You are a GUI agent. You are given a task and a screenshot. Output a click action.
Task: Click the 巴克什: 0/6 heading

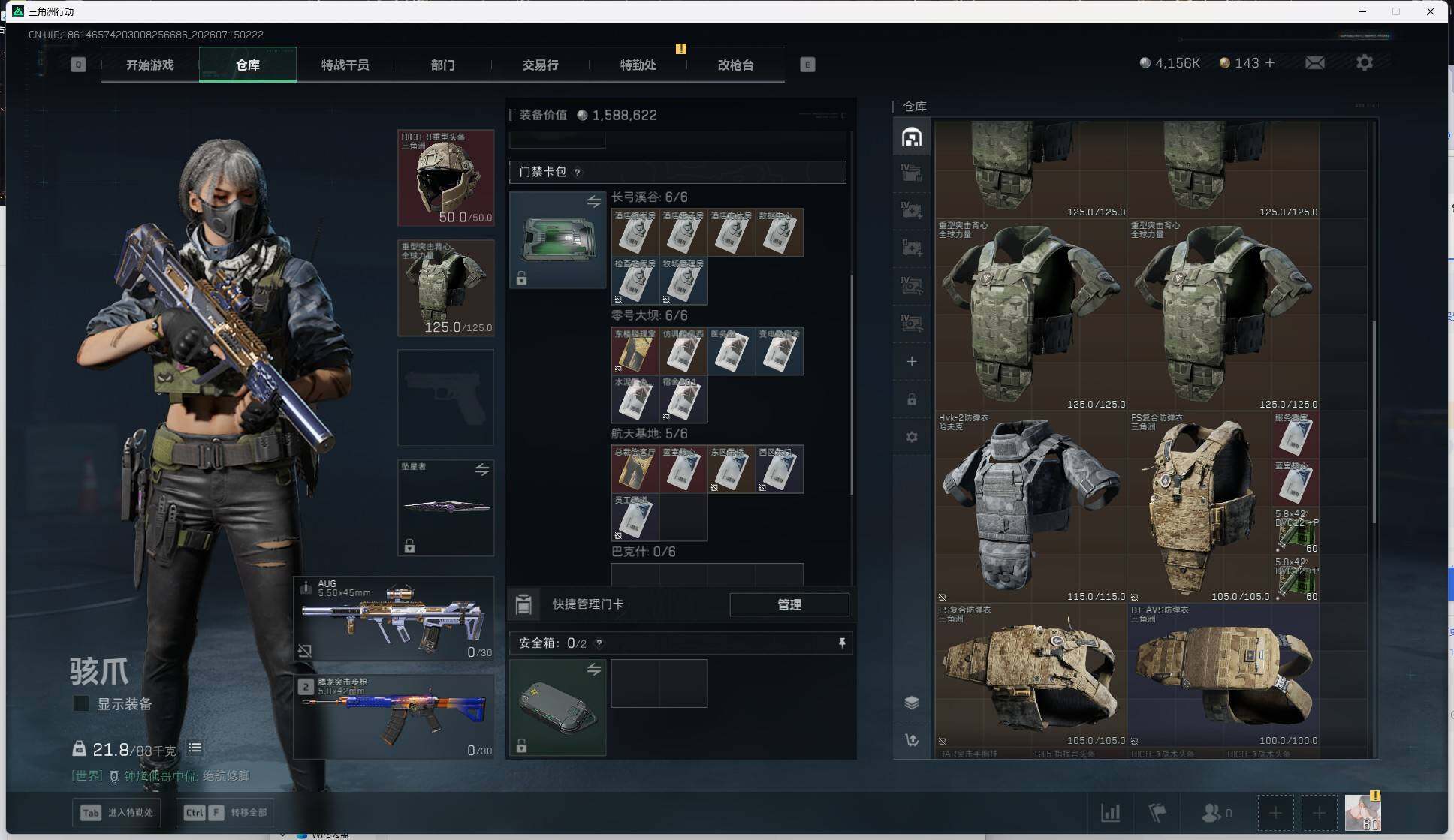pos(643,552)
